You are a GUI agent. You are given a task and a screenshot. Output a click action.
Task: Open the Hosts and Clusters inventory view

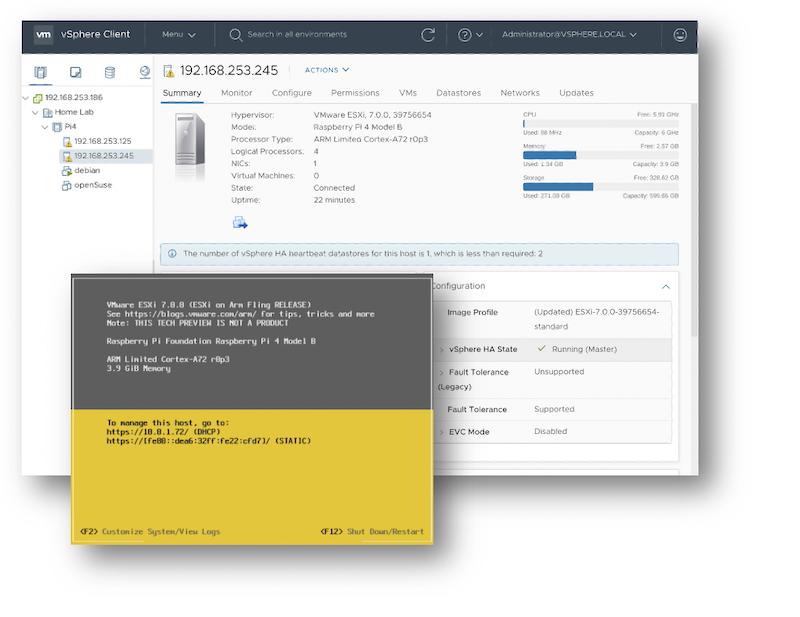click(41, 72)
